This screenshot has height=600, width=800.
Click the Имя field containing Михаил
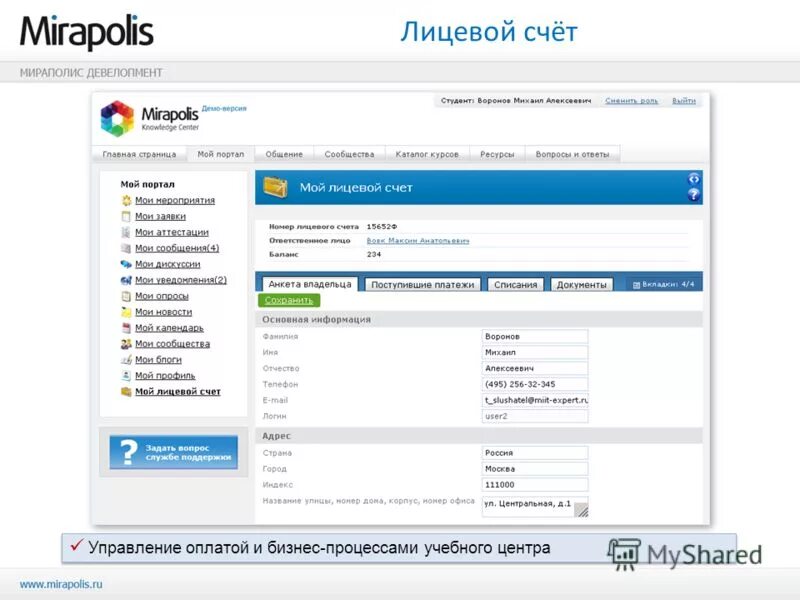tap(535, 352)
